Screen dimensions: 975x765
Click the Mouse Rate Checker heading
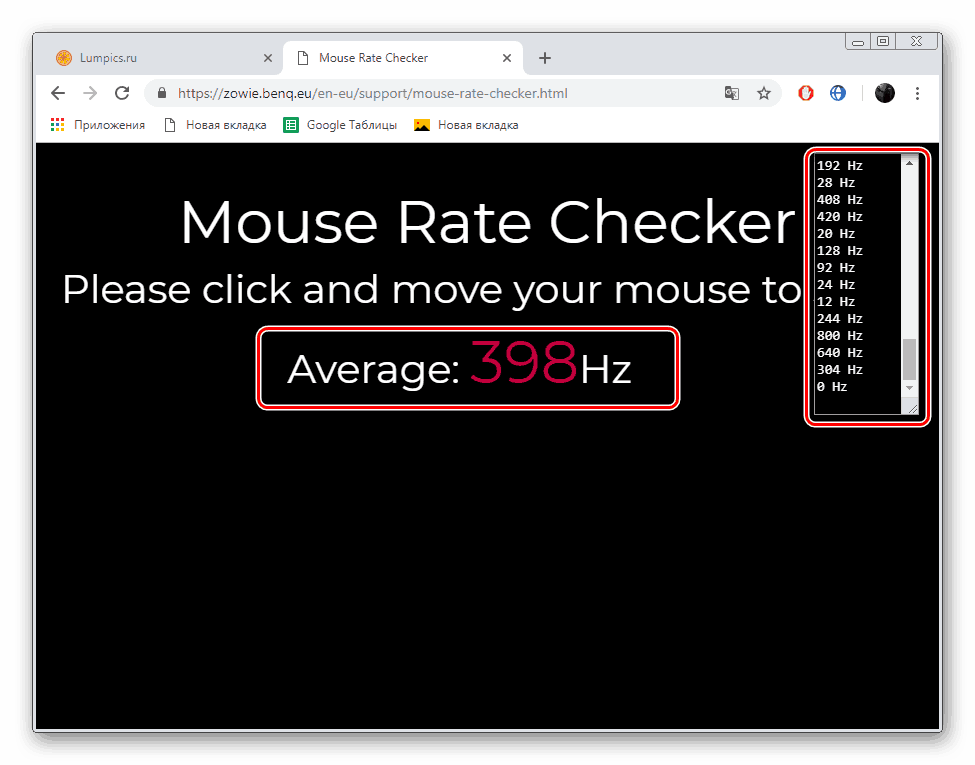(x=488, y=222)
